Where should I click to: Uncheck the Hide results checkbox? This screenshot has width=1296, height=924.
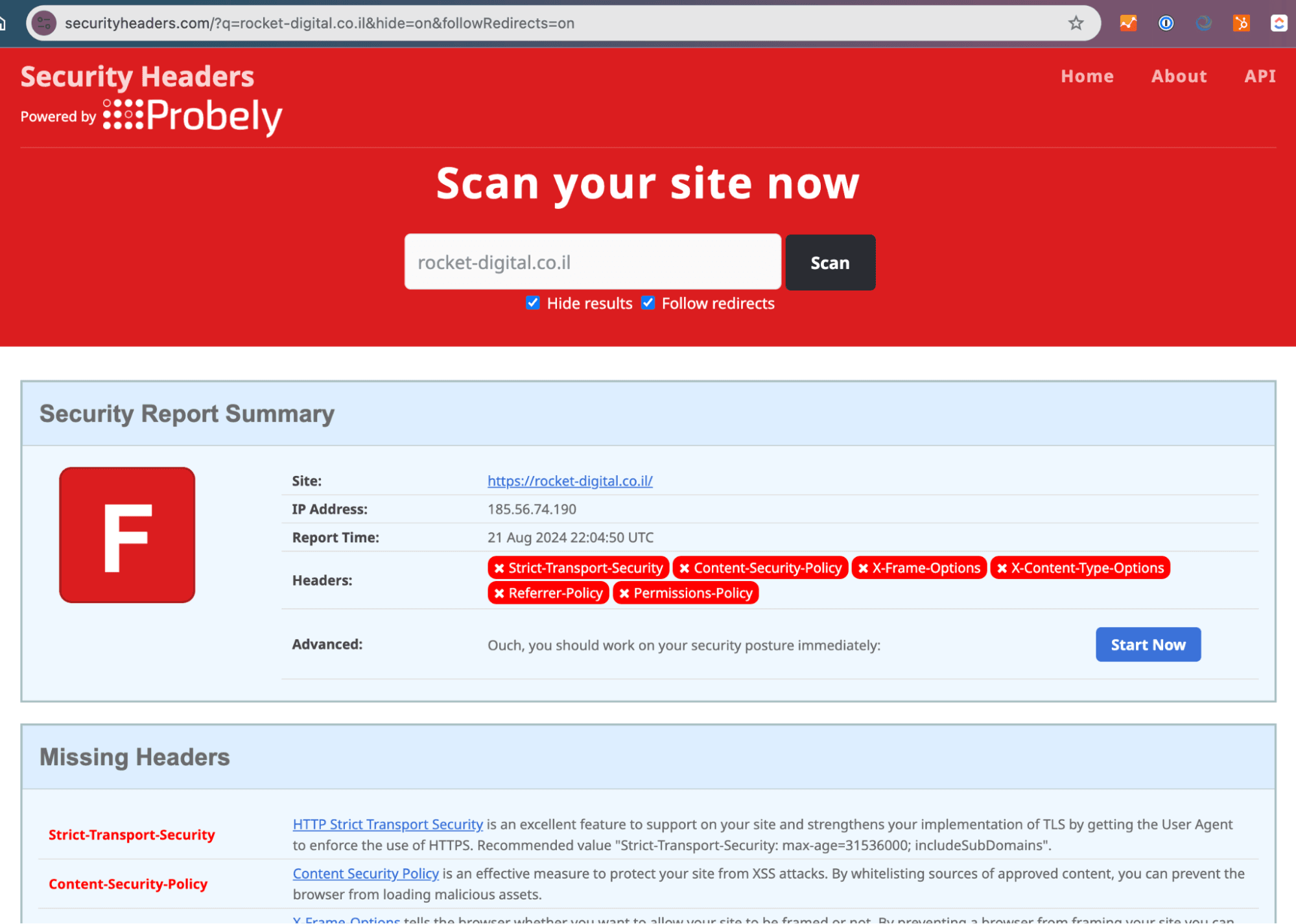(x=532, y=303)
